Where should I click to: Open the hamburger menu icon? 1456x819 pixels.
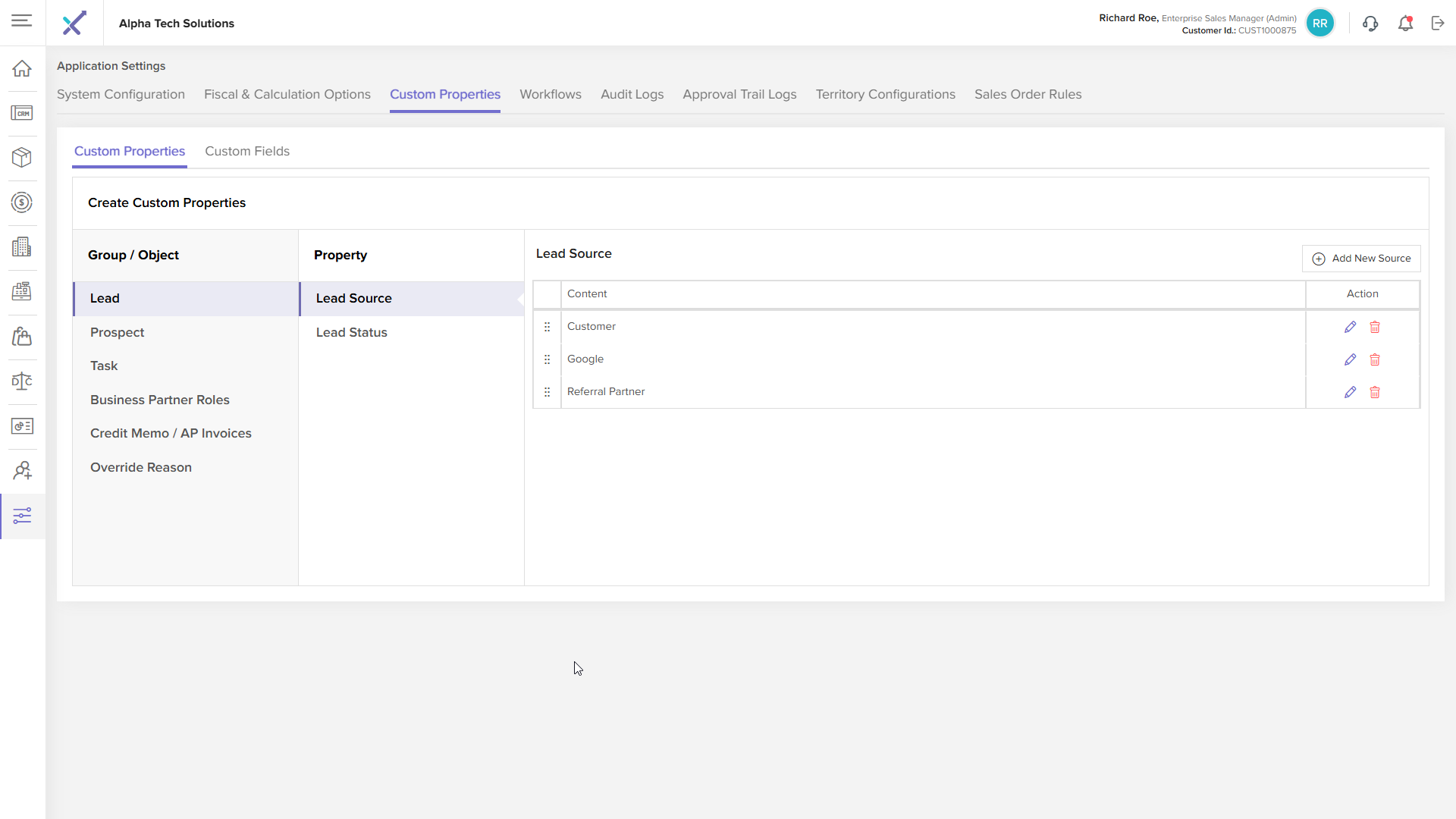pyautogui.click(x=22, y=20)
